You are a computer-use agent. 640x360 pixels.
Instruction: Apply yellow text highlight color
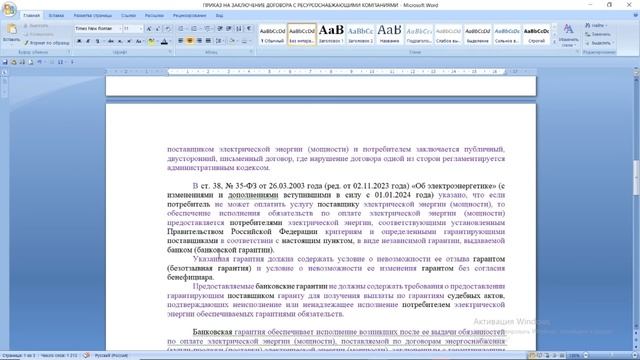(x=151, y=41)
